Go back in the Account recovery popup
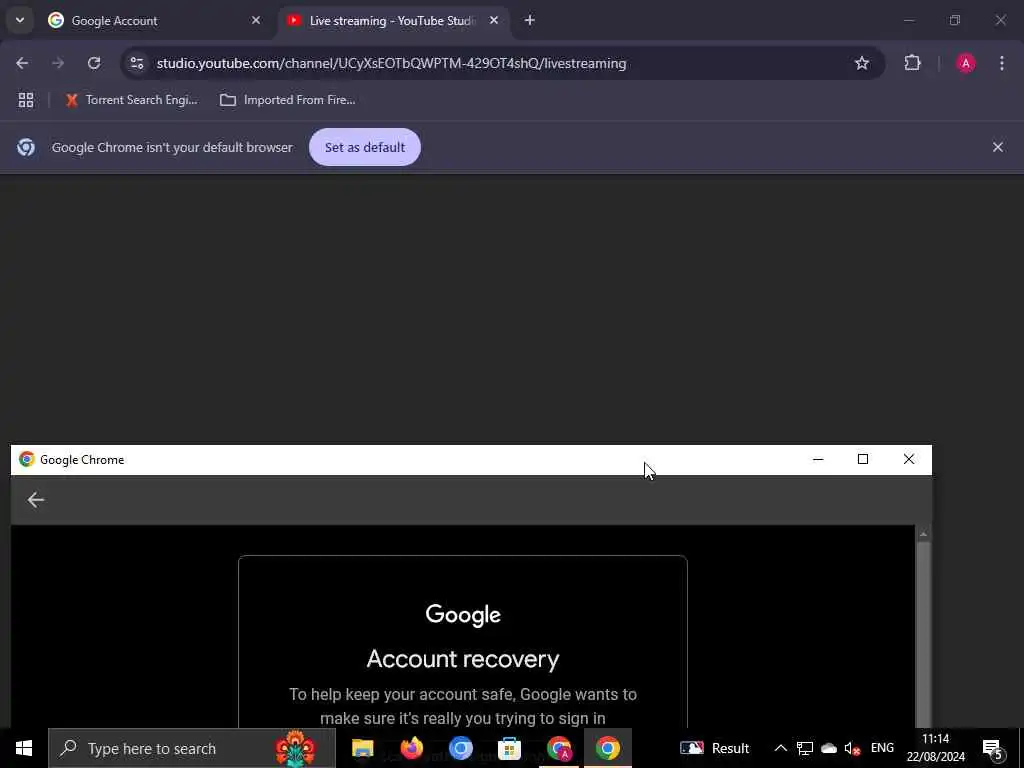The height and width of the screenshot is (768, 1024). pyautogui.click(x=36, y=500)
